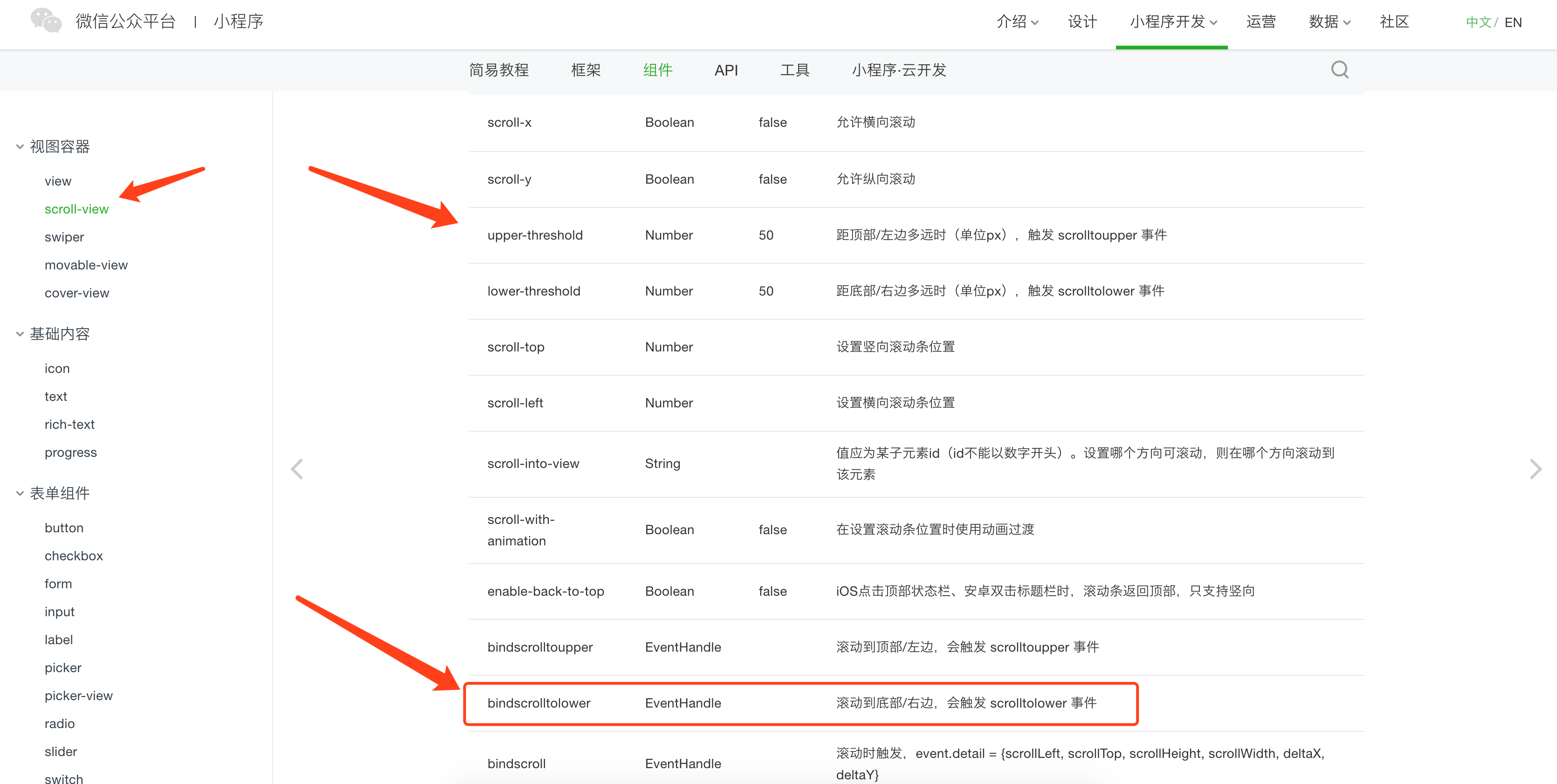The image size is (1557, 784).
Task: Click the search magnifier icon
Action: pyautogui.click(x=1339, y=69)
